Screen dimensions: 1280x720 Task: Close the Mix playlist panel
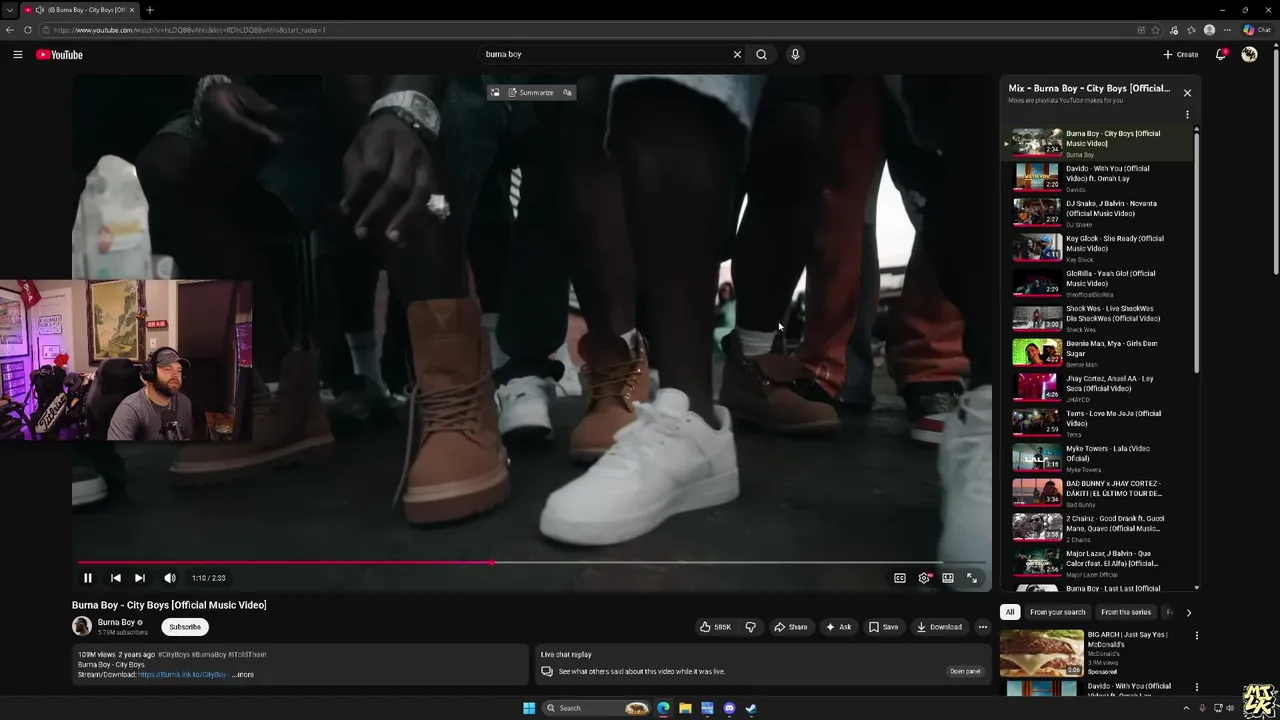click(x=1187, y=93)
